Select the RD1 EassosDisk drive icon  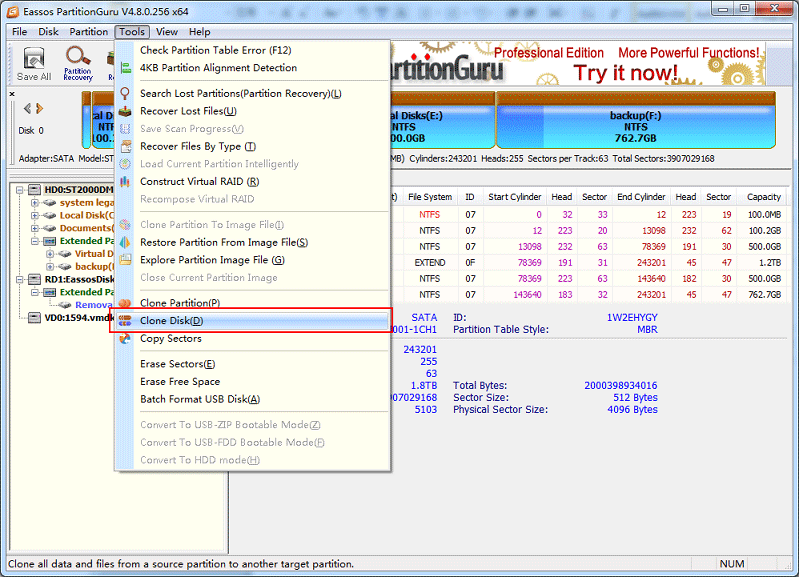tap(35, 279)
